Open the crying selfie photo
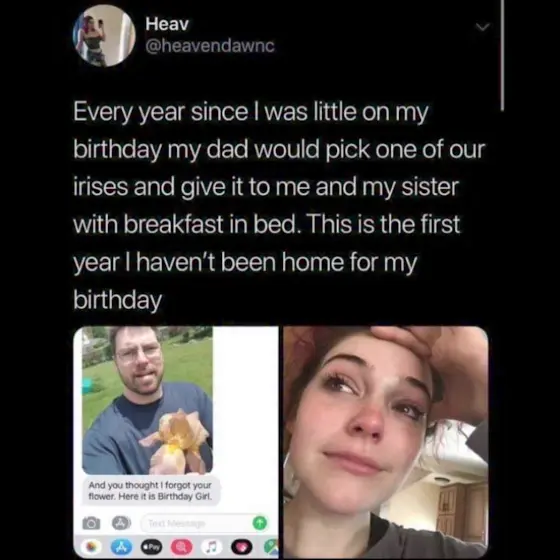This screenshot has width=560, height=560. (386, 442)
